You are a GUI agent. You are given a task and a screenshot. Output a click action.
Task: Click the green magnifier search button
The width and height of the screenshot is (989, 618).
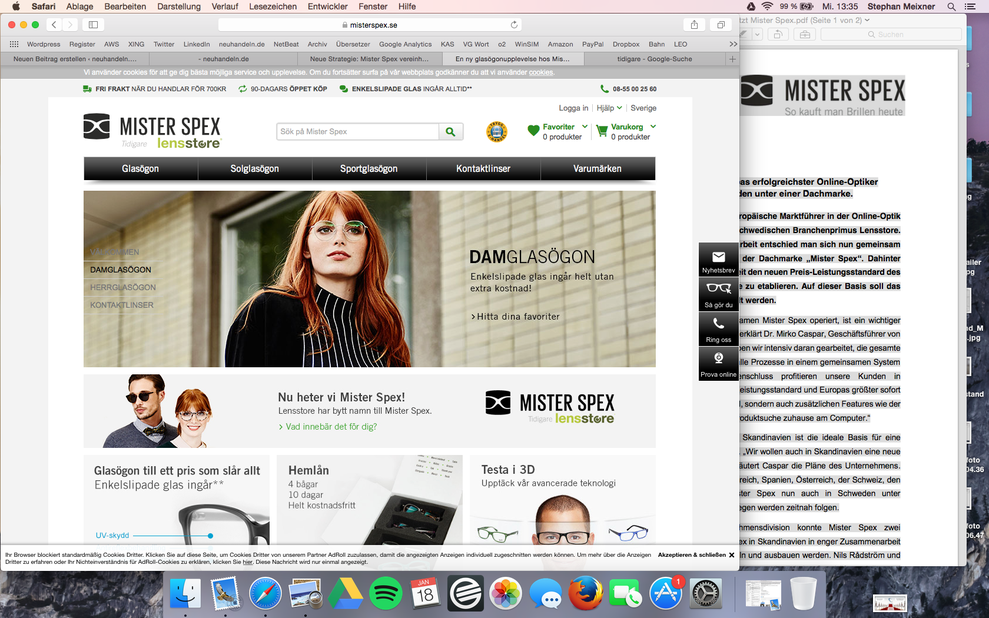pos(450,132)
